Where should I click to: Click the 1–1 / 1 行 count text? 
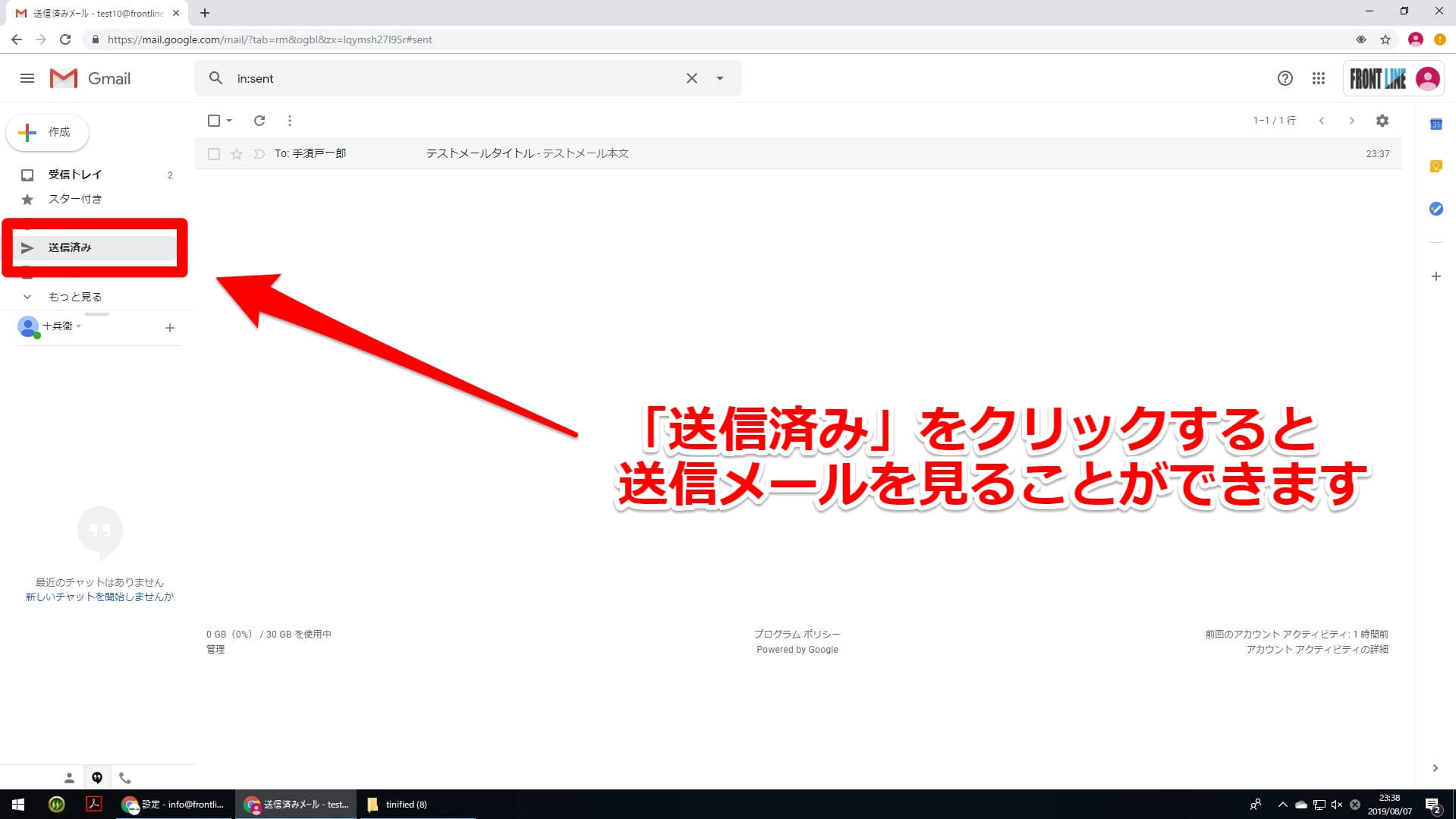point(1274,121)
